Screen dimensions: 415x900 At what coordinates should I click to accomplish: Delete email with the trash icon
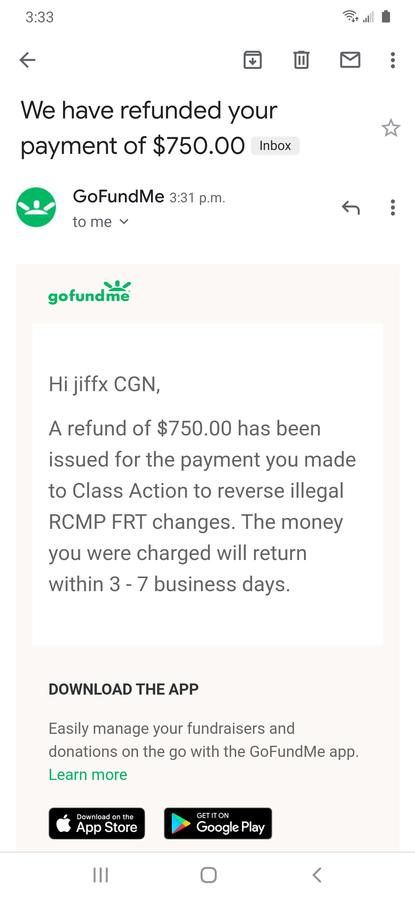[x=301, y=60]
